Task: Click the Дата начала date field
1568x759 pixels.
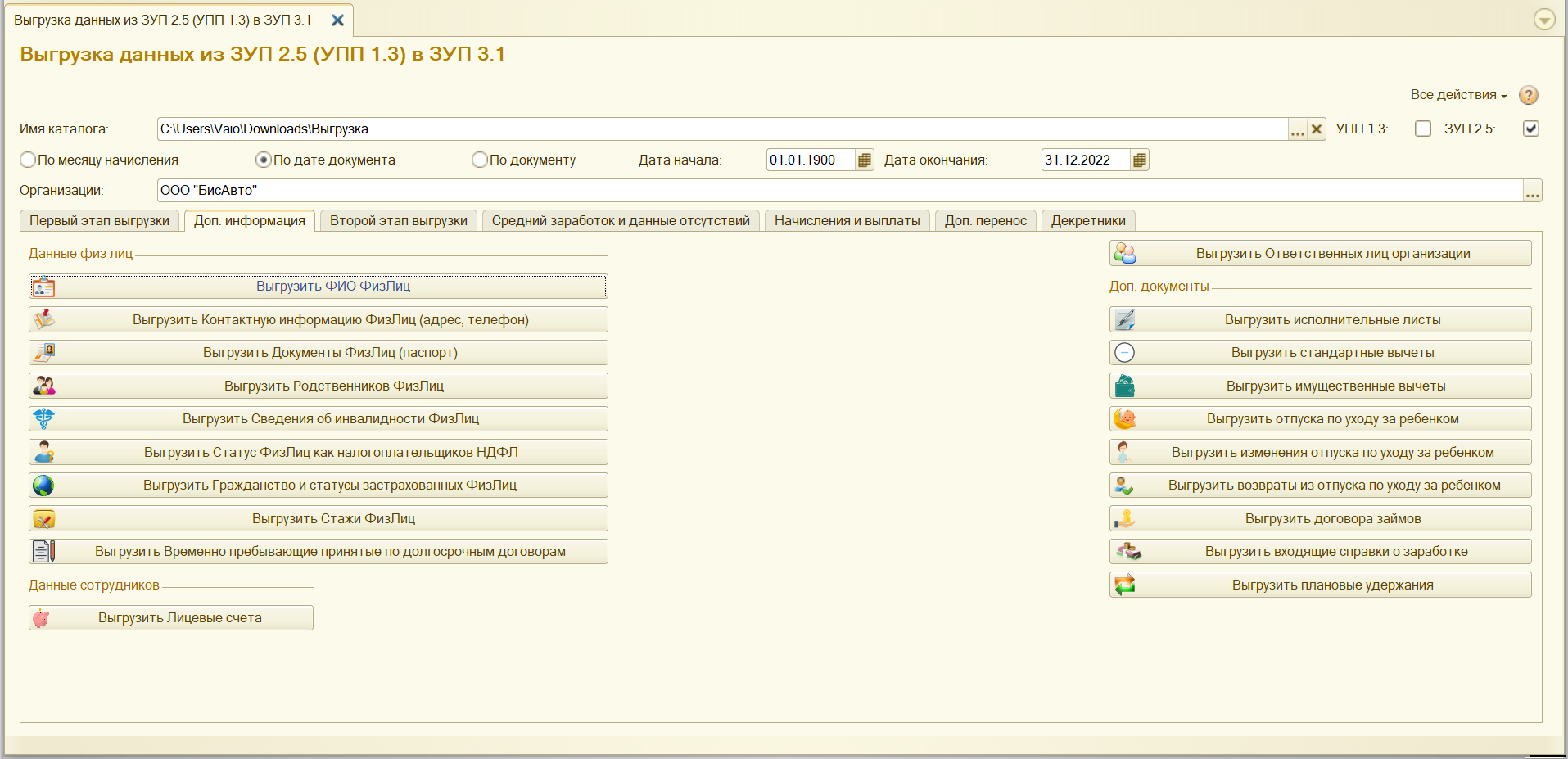Action: pyautogui.click(x=811, y=160)
